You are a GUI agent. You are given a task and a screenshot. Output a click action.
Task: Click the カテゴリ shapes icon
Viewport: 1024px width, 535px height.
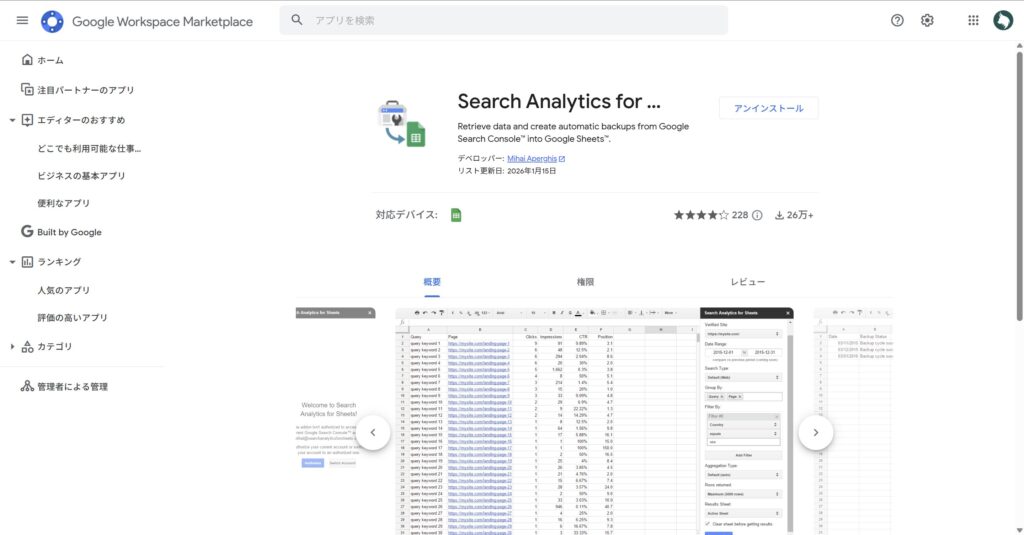27,347
